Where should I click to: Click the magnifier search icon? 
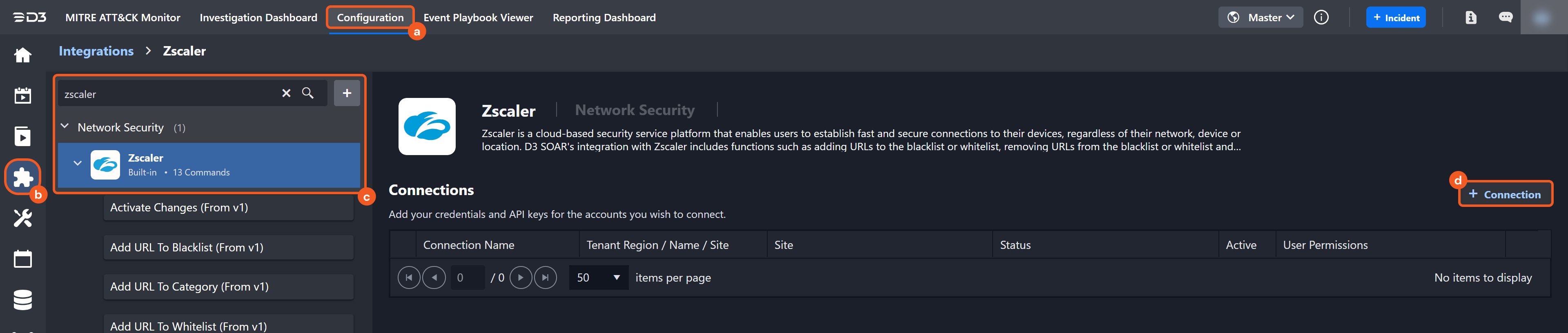pos(308,93)
